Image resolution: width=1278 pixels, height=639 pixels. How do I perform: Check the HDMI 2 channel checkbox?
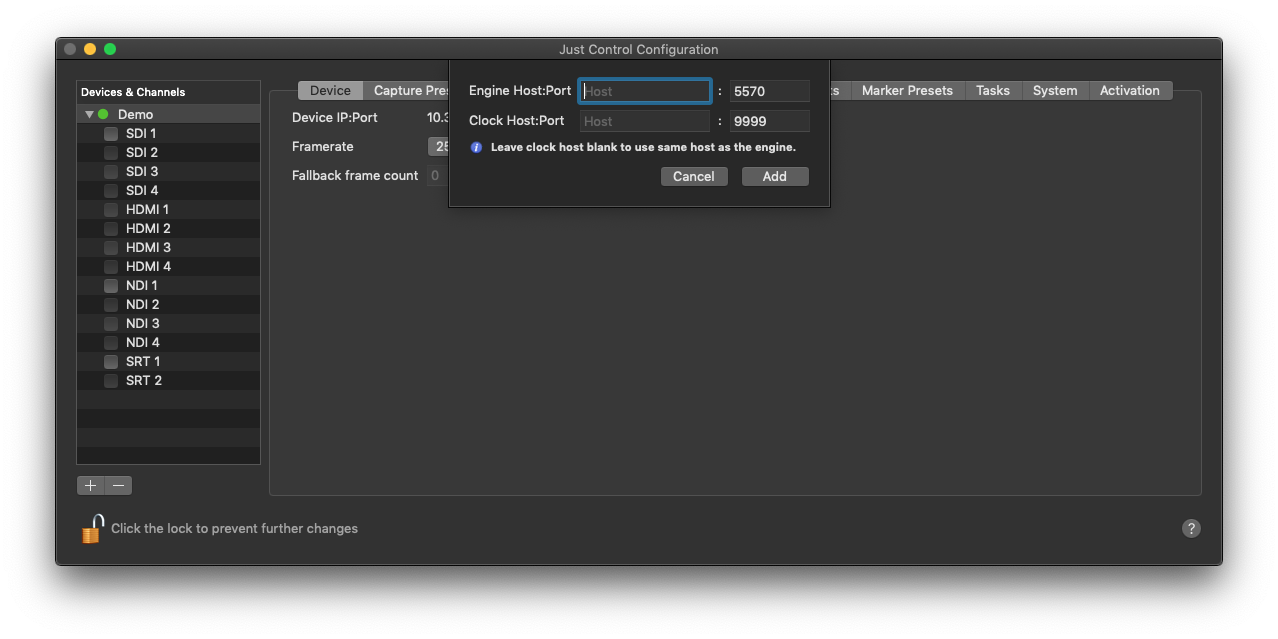point(111,228)
